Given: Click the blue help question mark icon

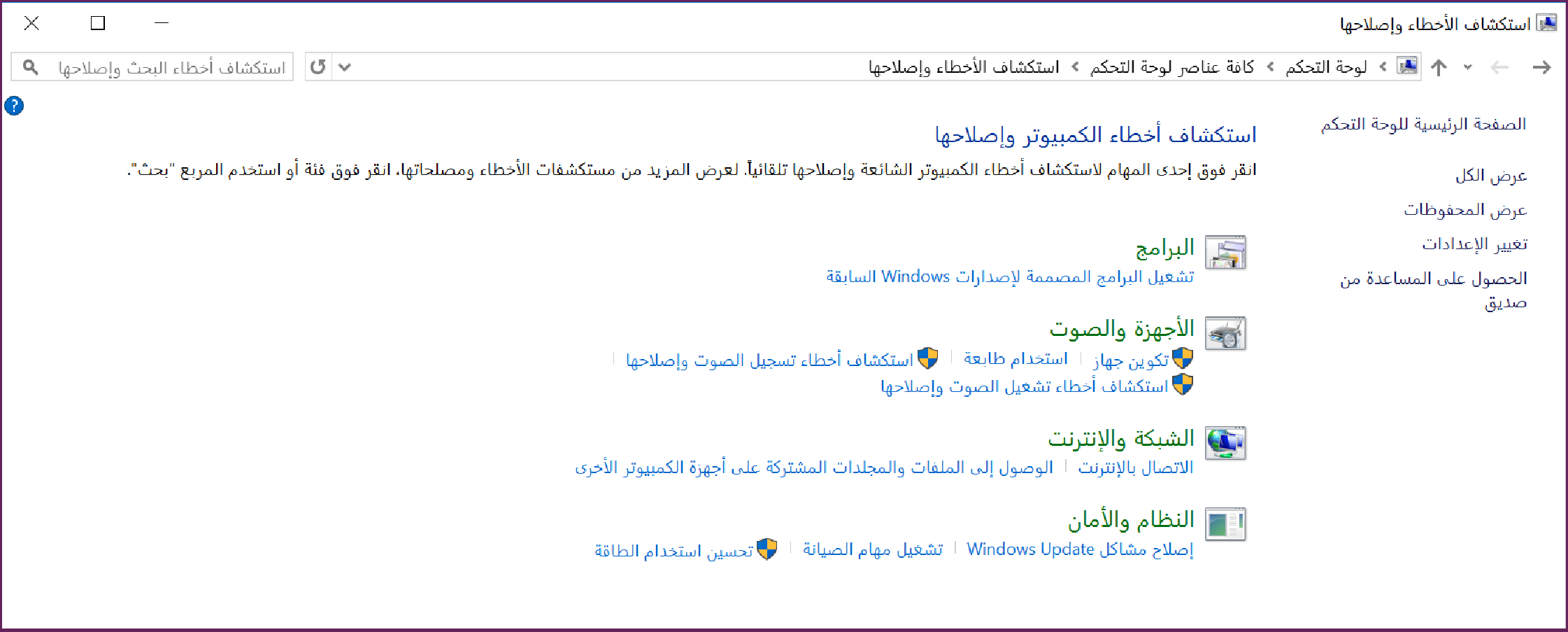Looking at the screenshot, I should click(x=14, y=106).
